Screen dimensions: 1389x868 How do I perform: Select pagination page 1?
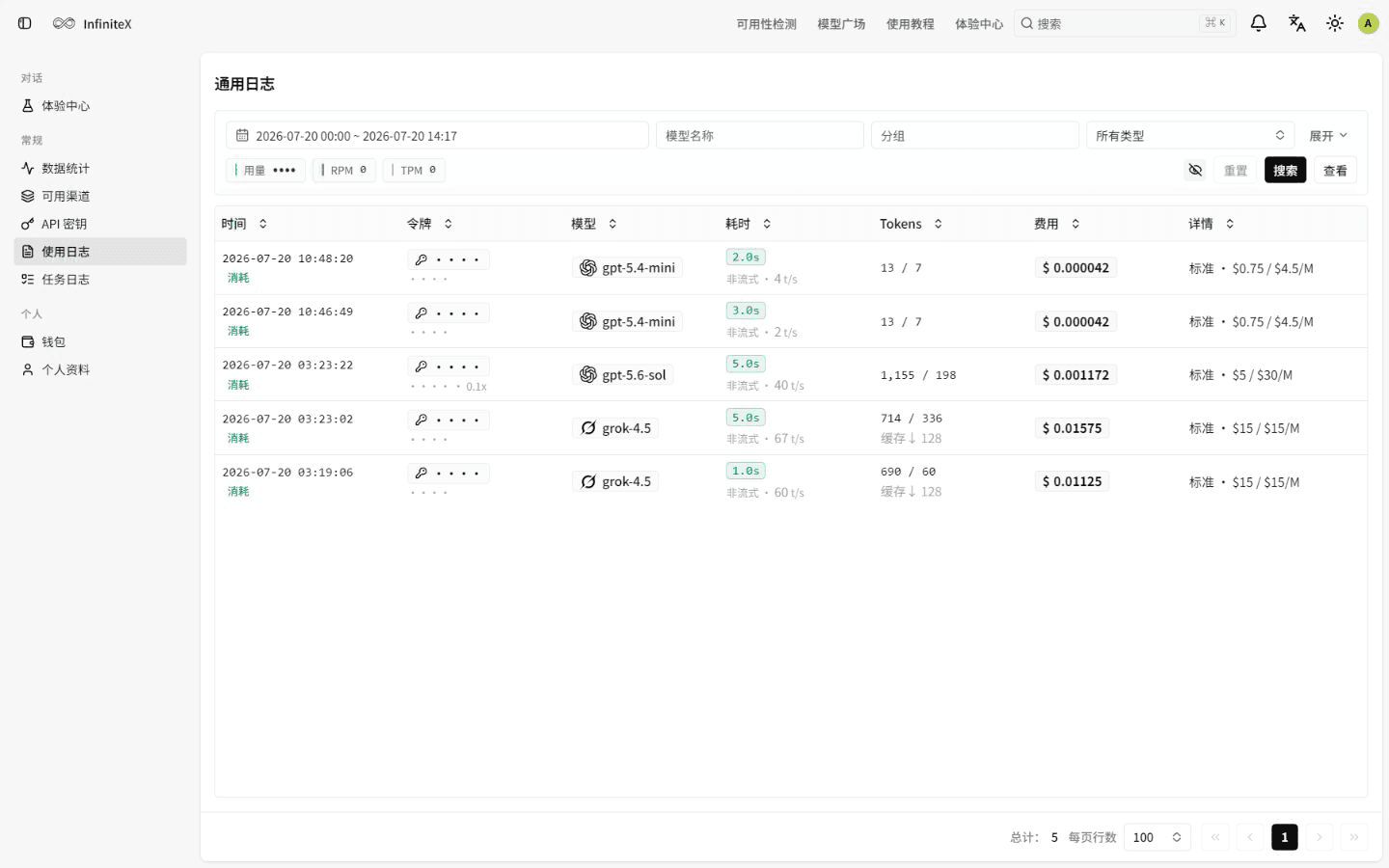pyautogui.click(x=1284, y=837)
